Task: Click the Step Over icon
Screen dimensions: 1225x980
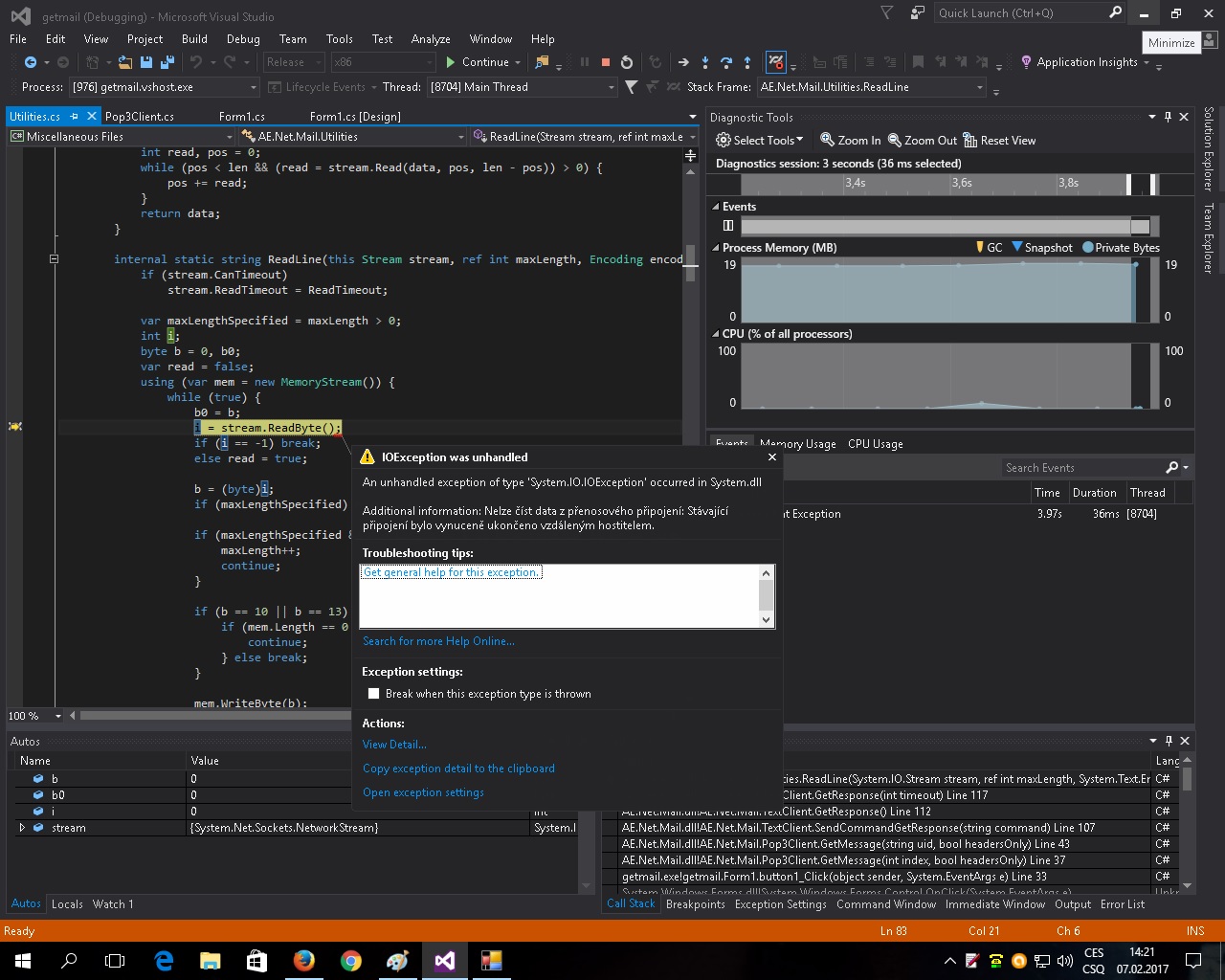Action: pyautogui.click(x=726, y=62)
